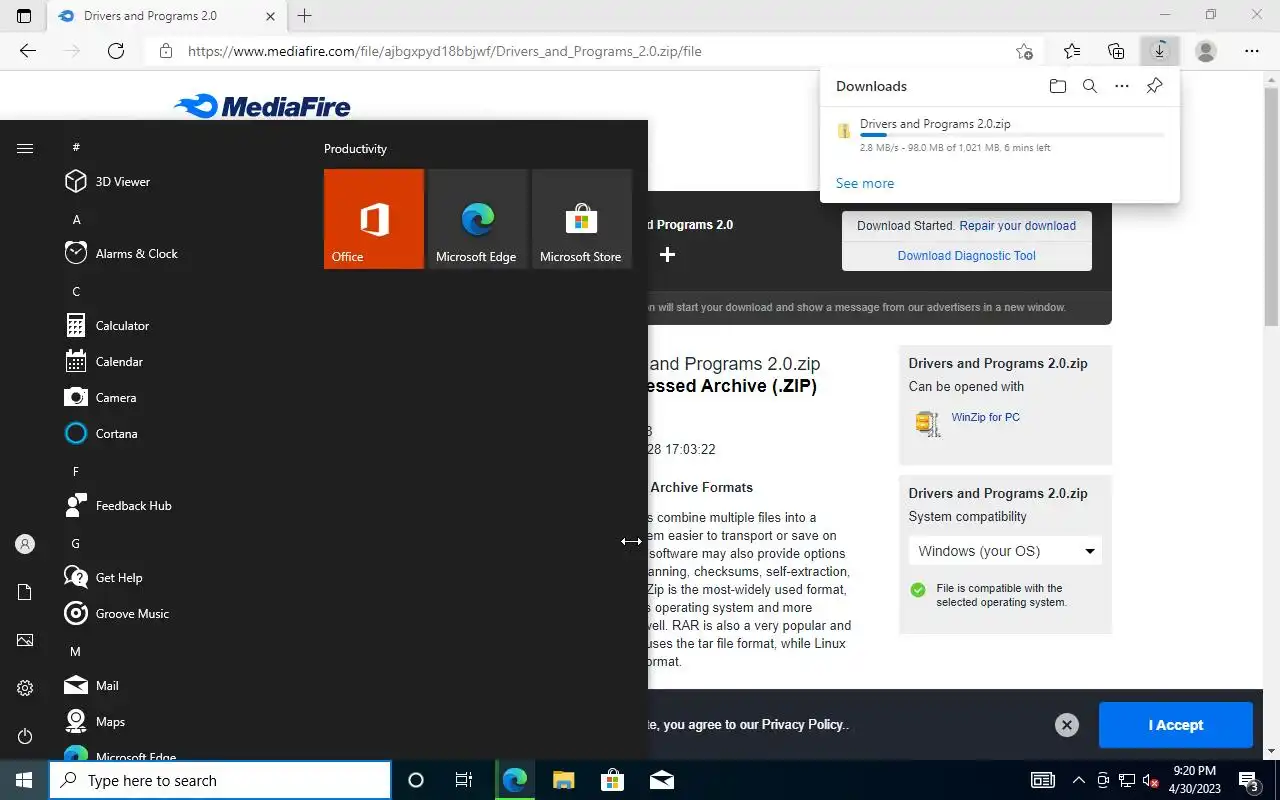Open the Download Diagnostic Tool link
1280x800 pixels.
coord(967,256)
